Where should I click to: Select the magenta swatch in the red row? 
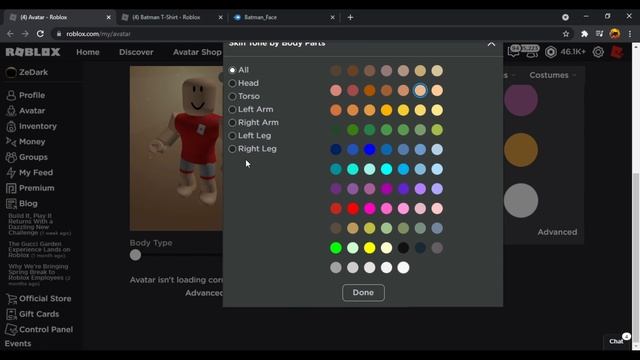(x=369, y=209)
